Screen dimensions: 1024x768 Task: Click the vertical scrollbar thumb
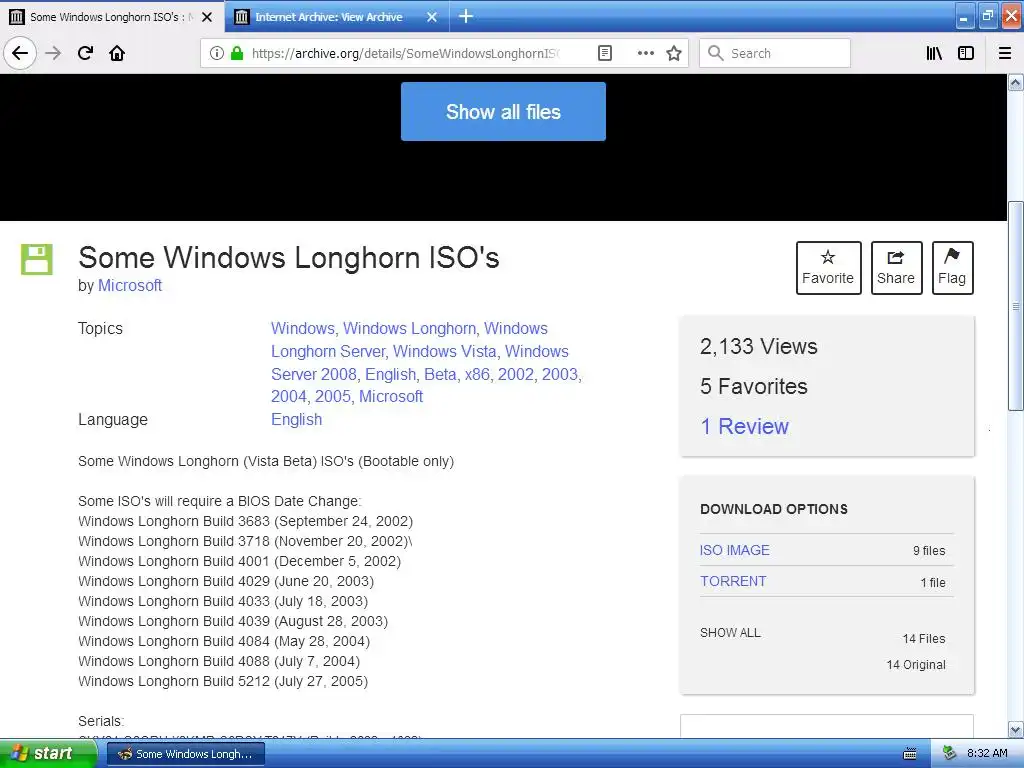coord(1016,306)
